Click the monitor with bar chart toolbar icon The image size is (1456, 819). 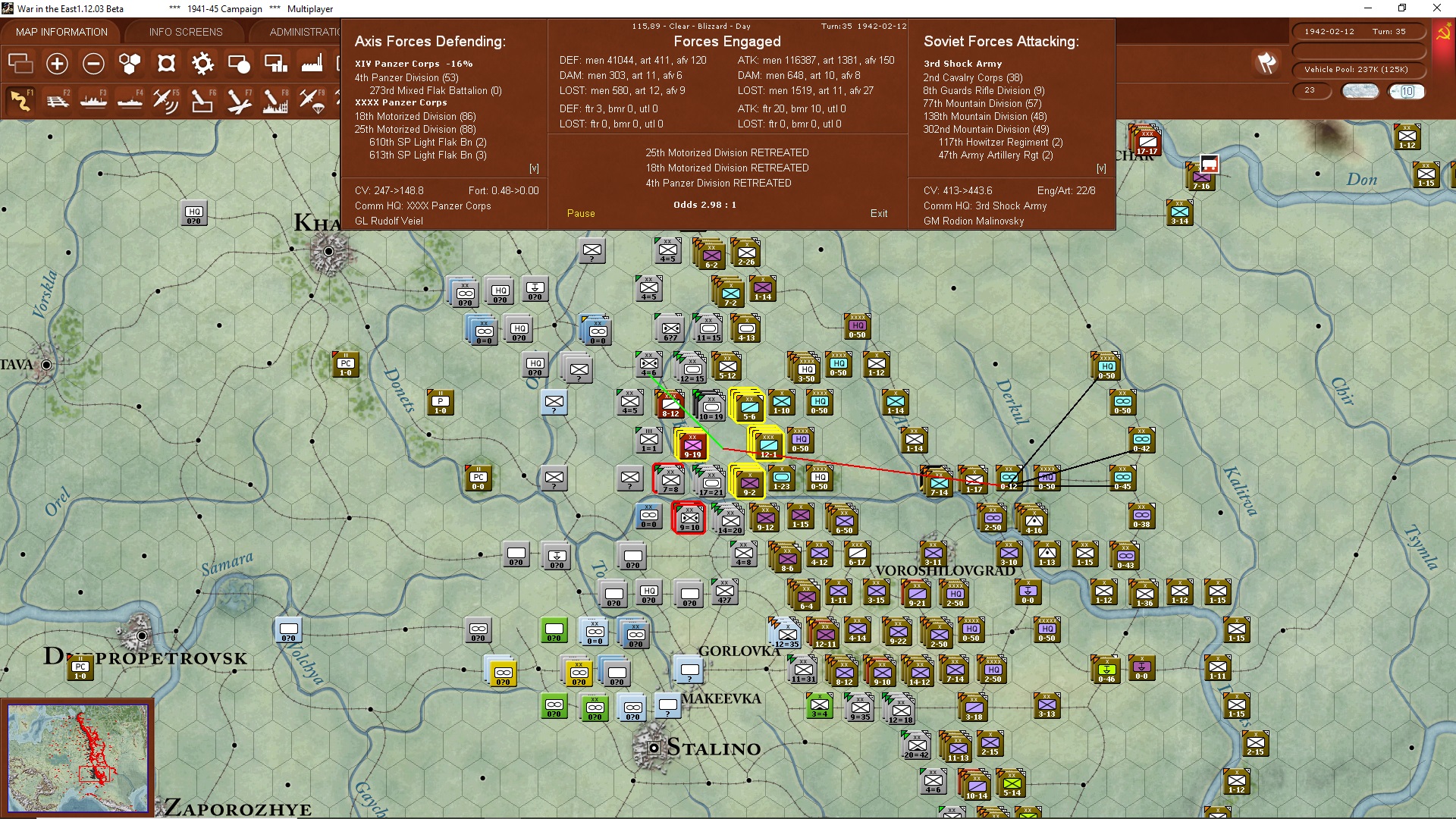(x=275, y=64)
